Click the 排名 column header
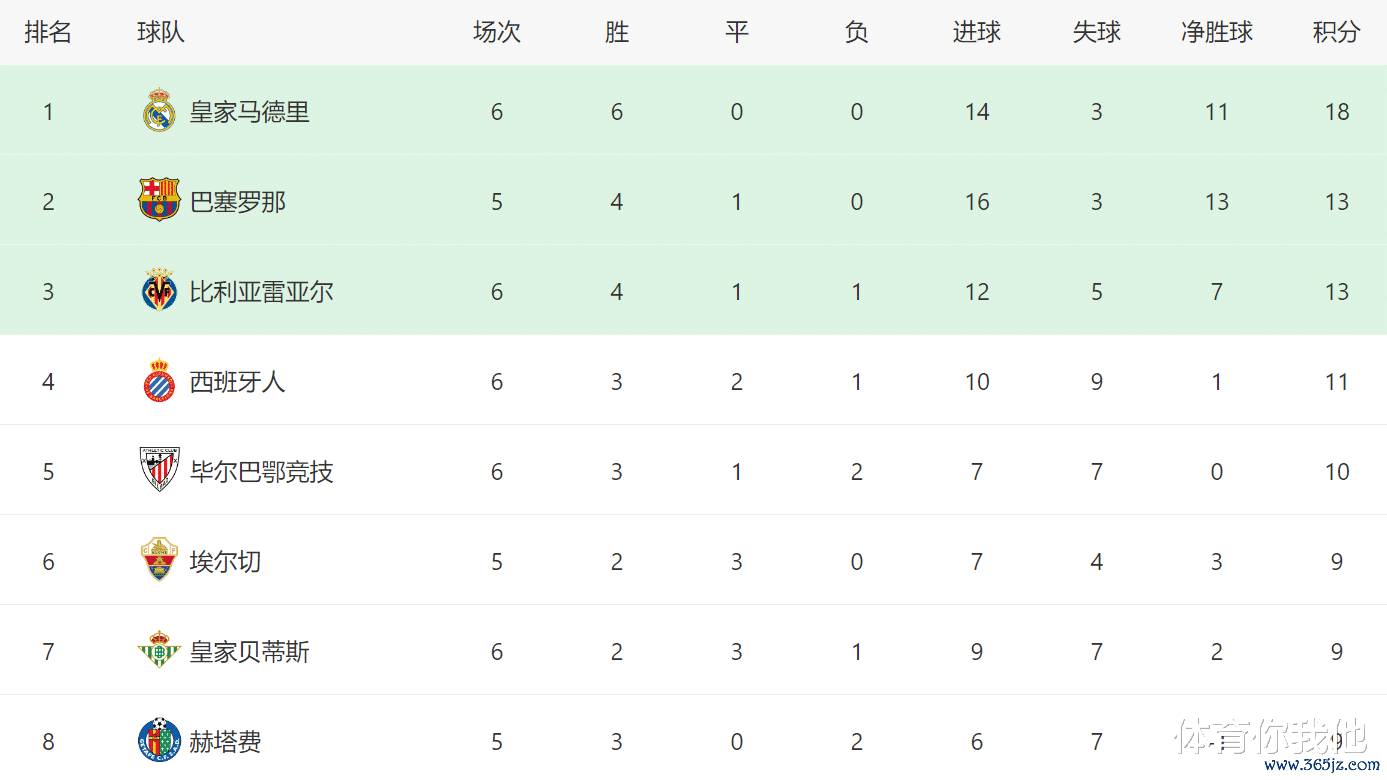1387x780 pixels. coord(48,32)
